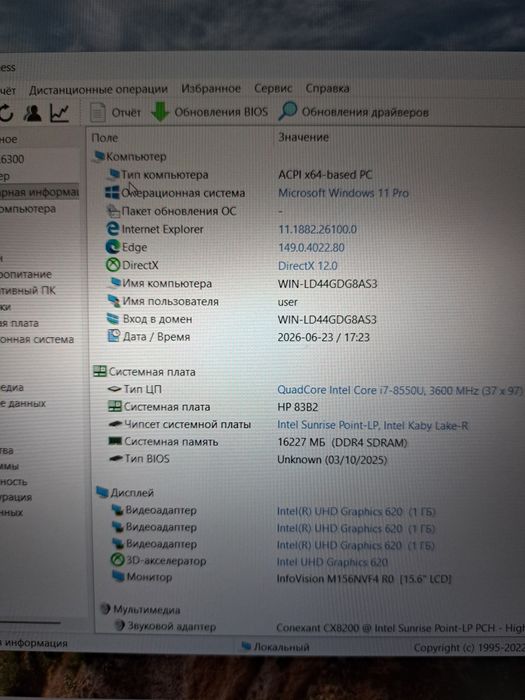Click the Тип BIOS chip icon
Viewport: 525px width, 700px height.
click(x=116, y=458)
